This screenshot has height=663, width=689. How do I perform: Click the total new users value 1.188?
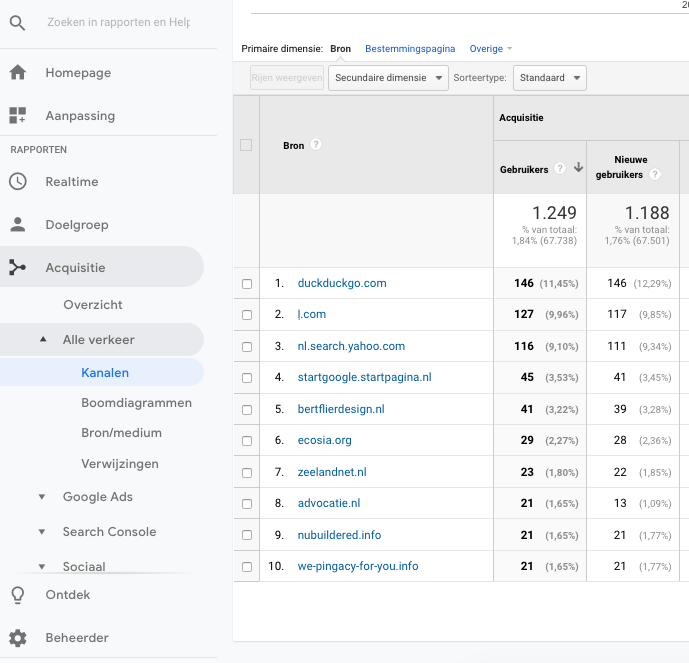coord(647,213)
